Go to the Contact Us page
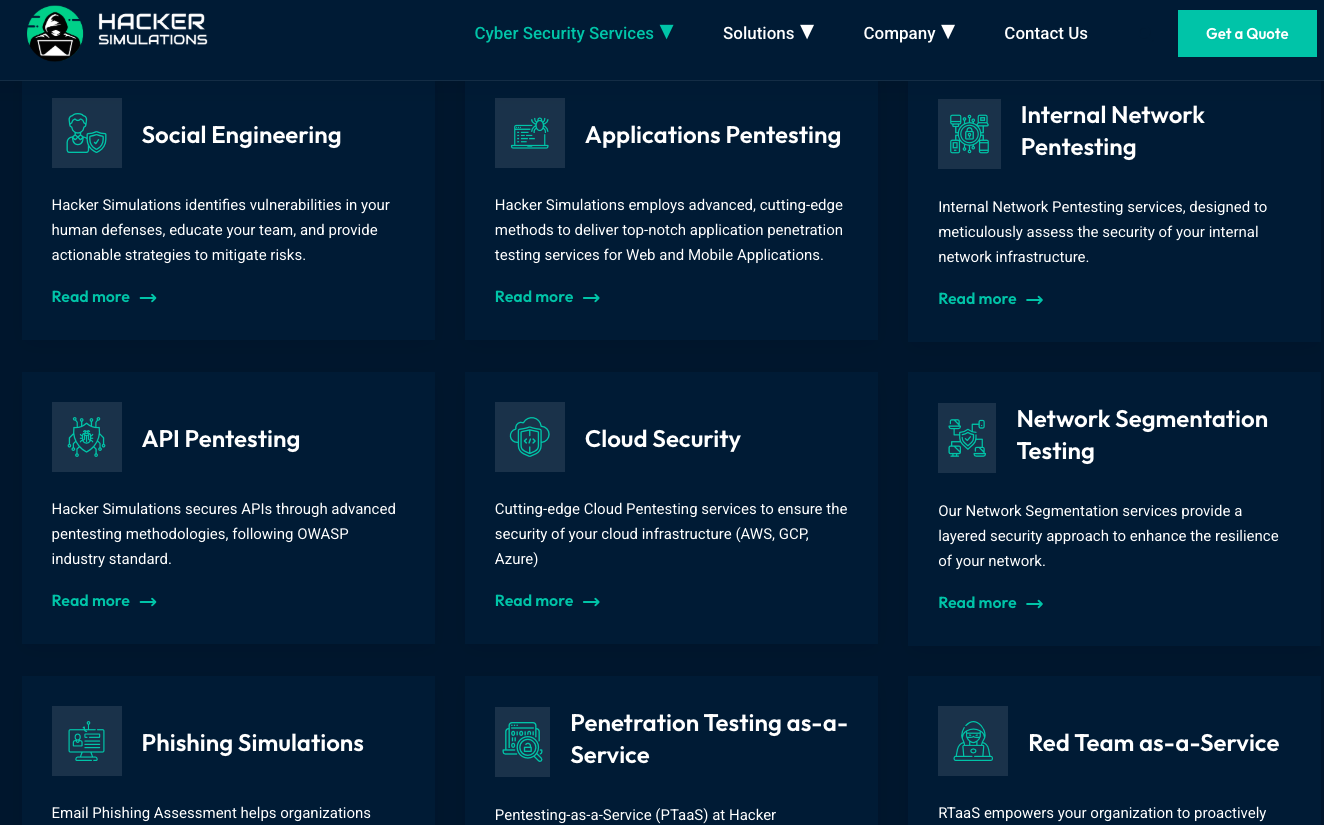Screen dimensions: 1324x825 [x=1045, y=33]
